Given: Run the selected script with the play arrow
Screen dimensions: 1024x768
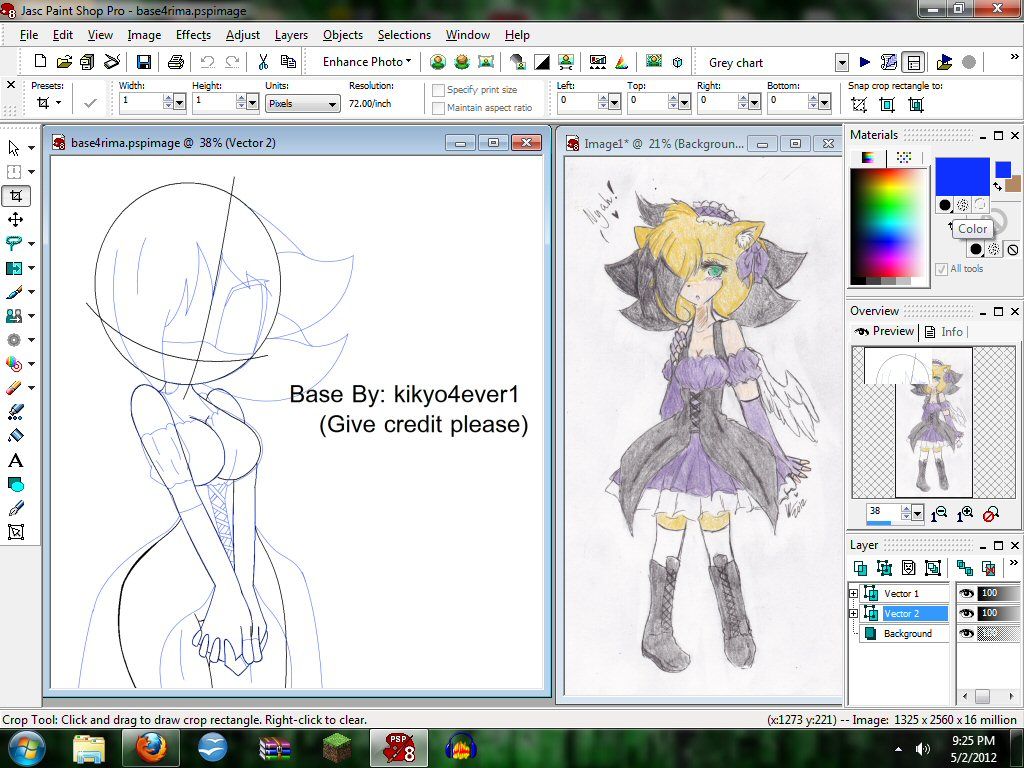Looking at the screenshot, I should (865, 62).
